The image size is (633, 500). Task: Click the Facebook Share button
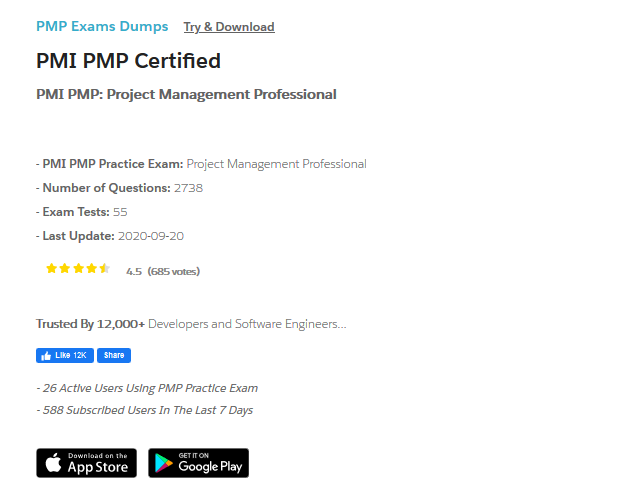pos(114,355)
